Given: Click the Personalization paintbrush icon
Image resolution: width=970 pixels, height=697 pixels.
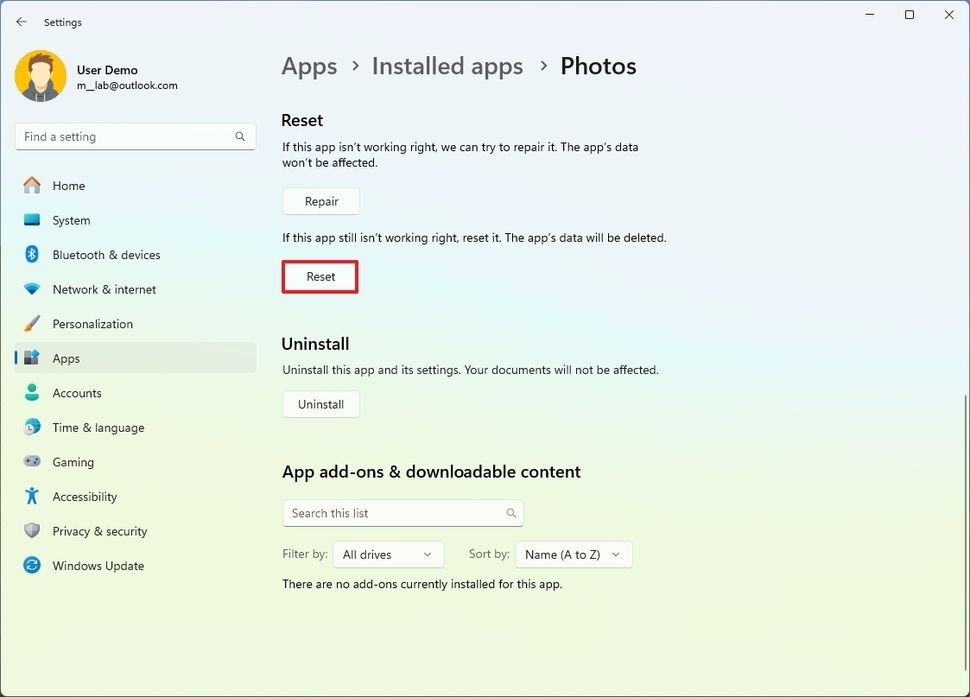Looking at the screenshot, I should point(32,323).
